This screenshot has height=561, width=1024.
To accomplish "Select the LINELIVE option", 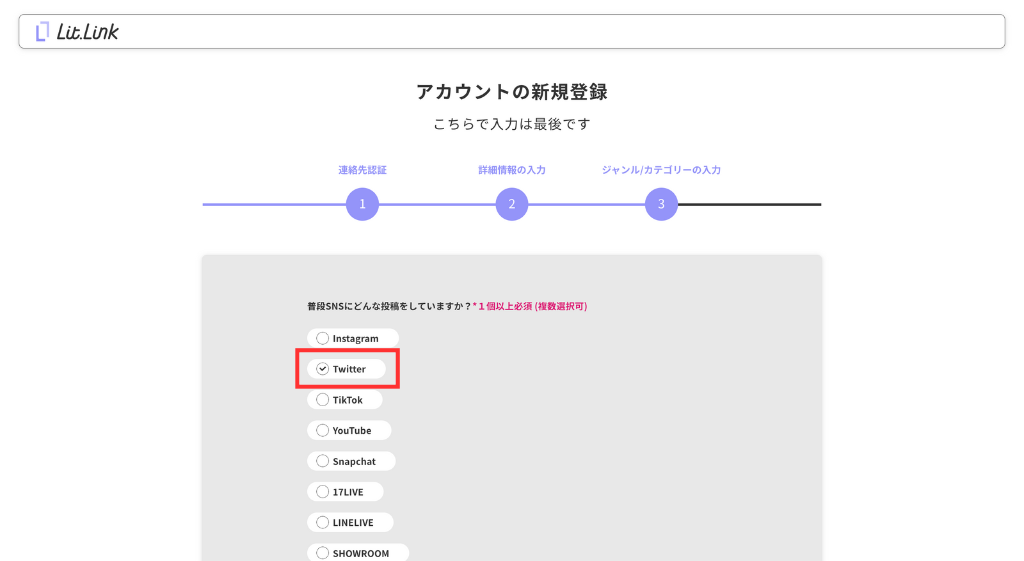I will 351,522.
